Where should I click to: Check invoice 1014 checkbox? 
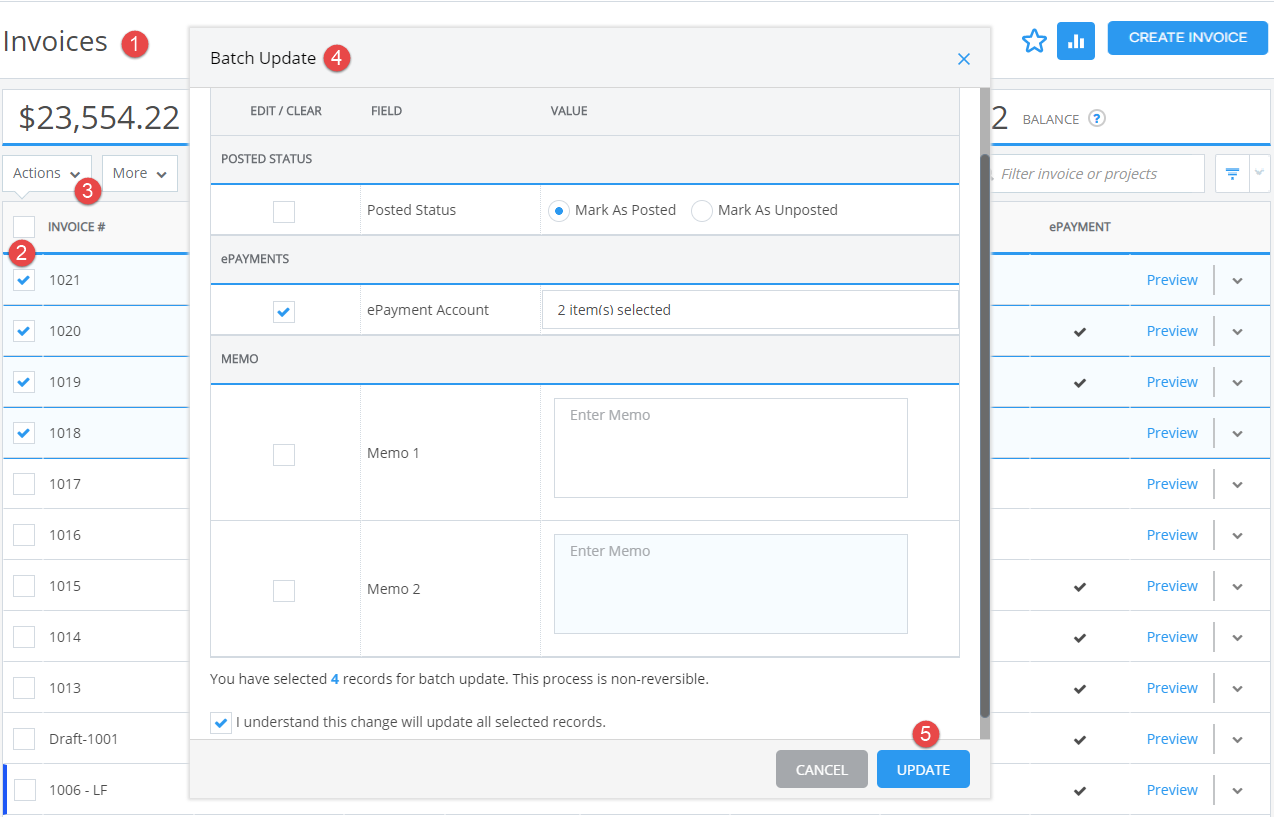click(24, 637)
